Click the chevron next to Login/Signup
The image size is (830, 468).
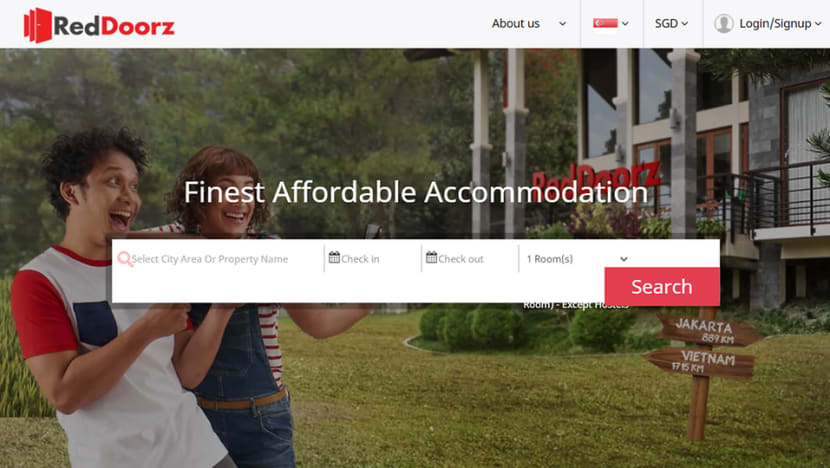tap(818, 24)
